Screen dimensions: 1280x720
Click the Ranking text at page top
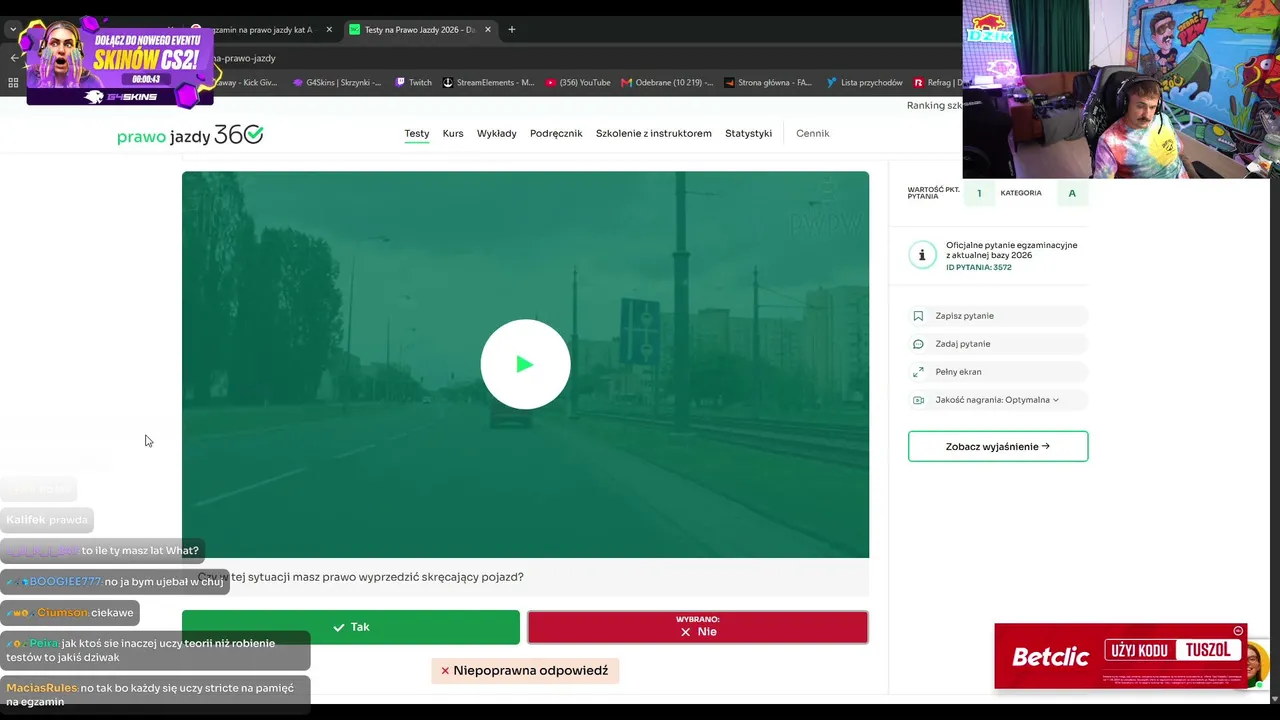(934, 106)
